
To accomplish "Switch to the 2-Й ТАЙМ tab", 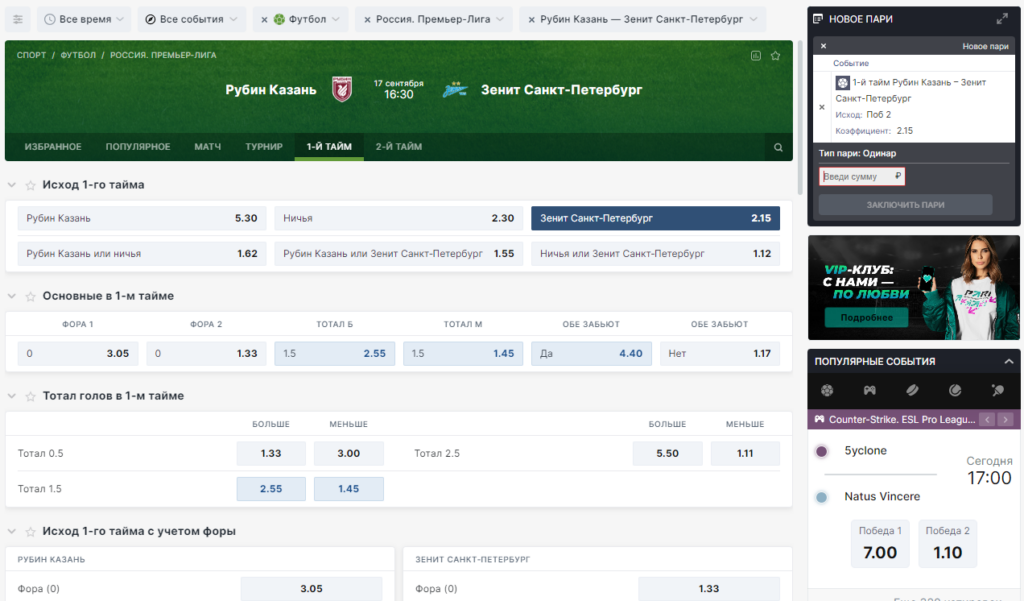I will (398, 146).
